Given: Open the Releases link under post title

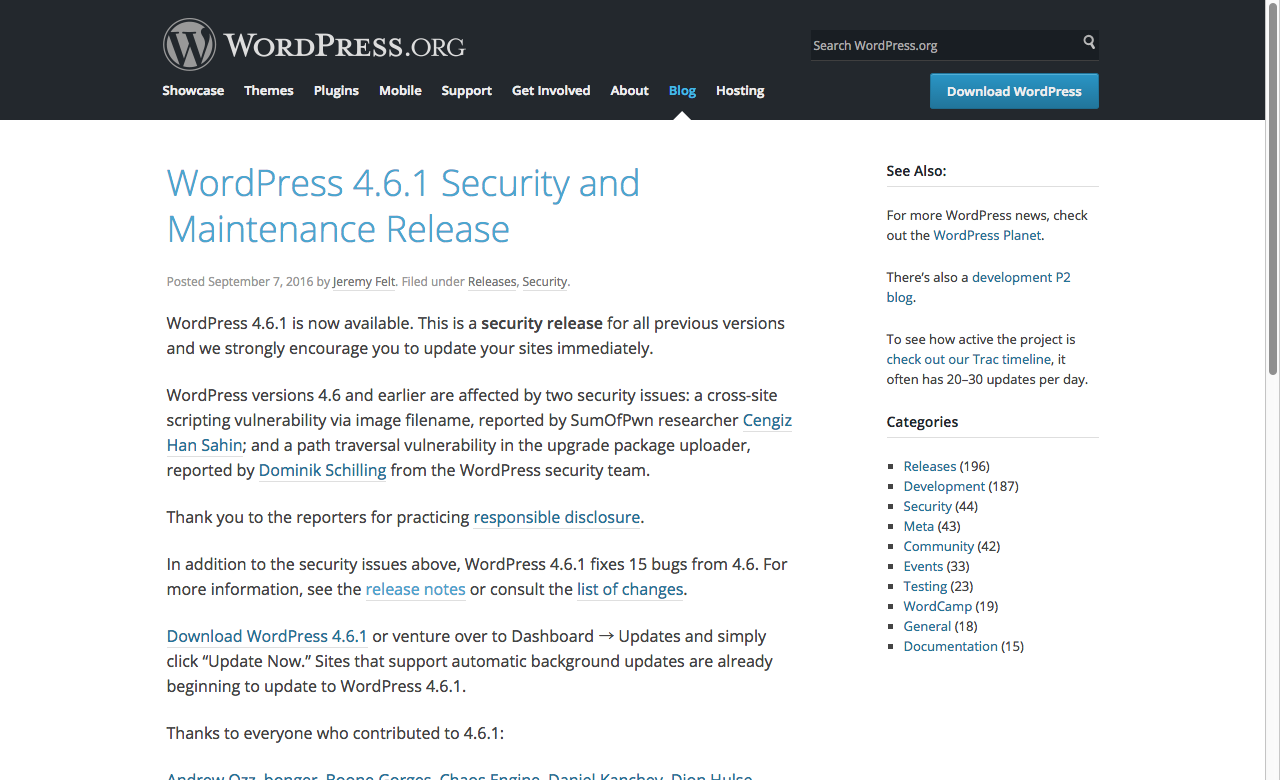Looking at the screenshot, I should click(492, 282).
